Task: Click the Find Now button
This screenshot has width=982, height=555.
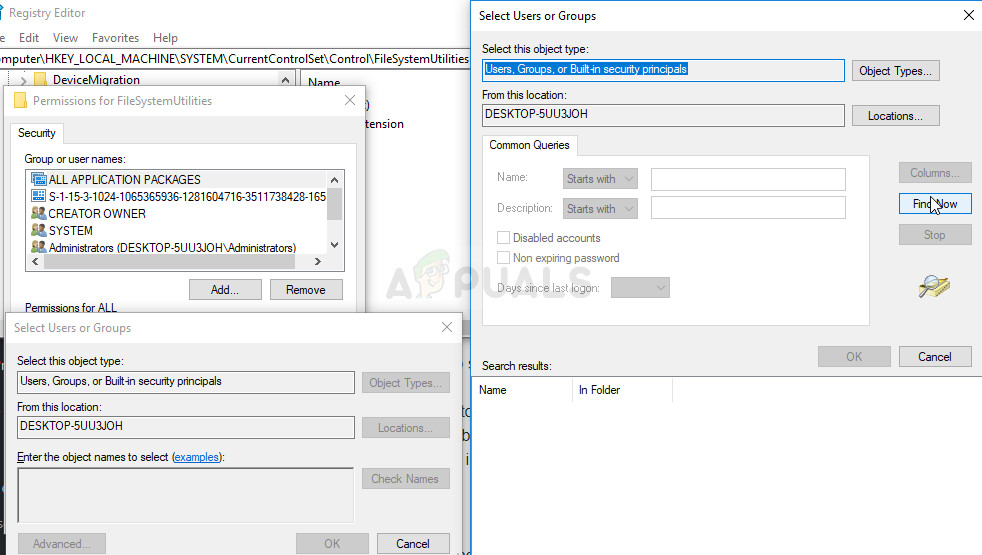Action: (935, 204)
